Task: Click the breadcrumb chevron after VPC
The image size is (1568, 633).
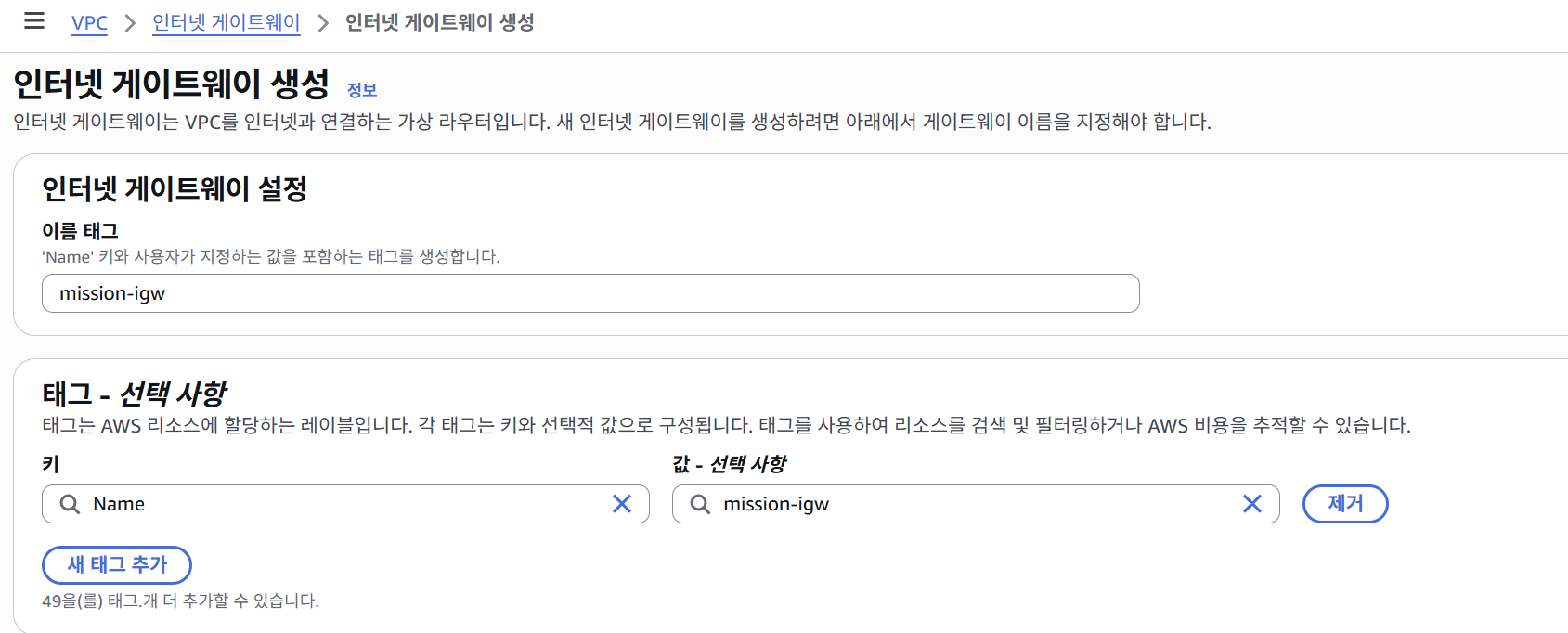Action: (130, 23)
